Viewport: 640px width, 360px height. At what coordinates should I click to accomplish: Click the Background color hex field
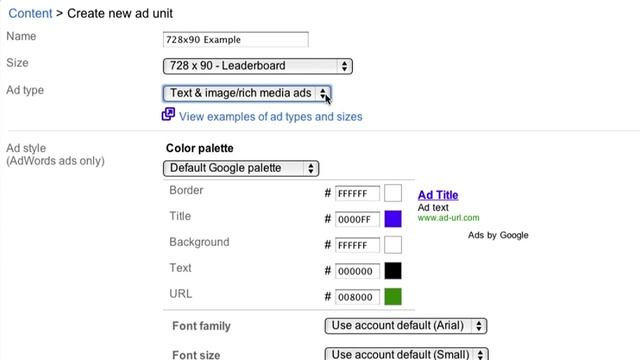pyautogui.click(x=357, y=245)
